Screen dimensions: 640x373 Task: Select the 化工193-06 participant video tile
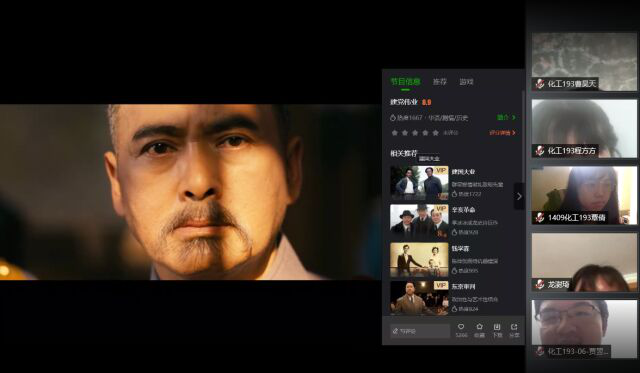[x=584, y=329]
